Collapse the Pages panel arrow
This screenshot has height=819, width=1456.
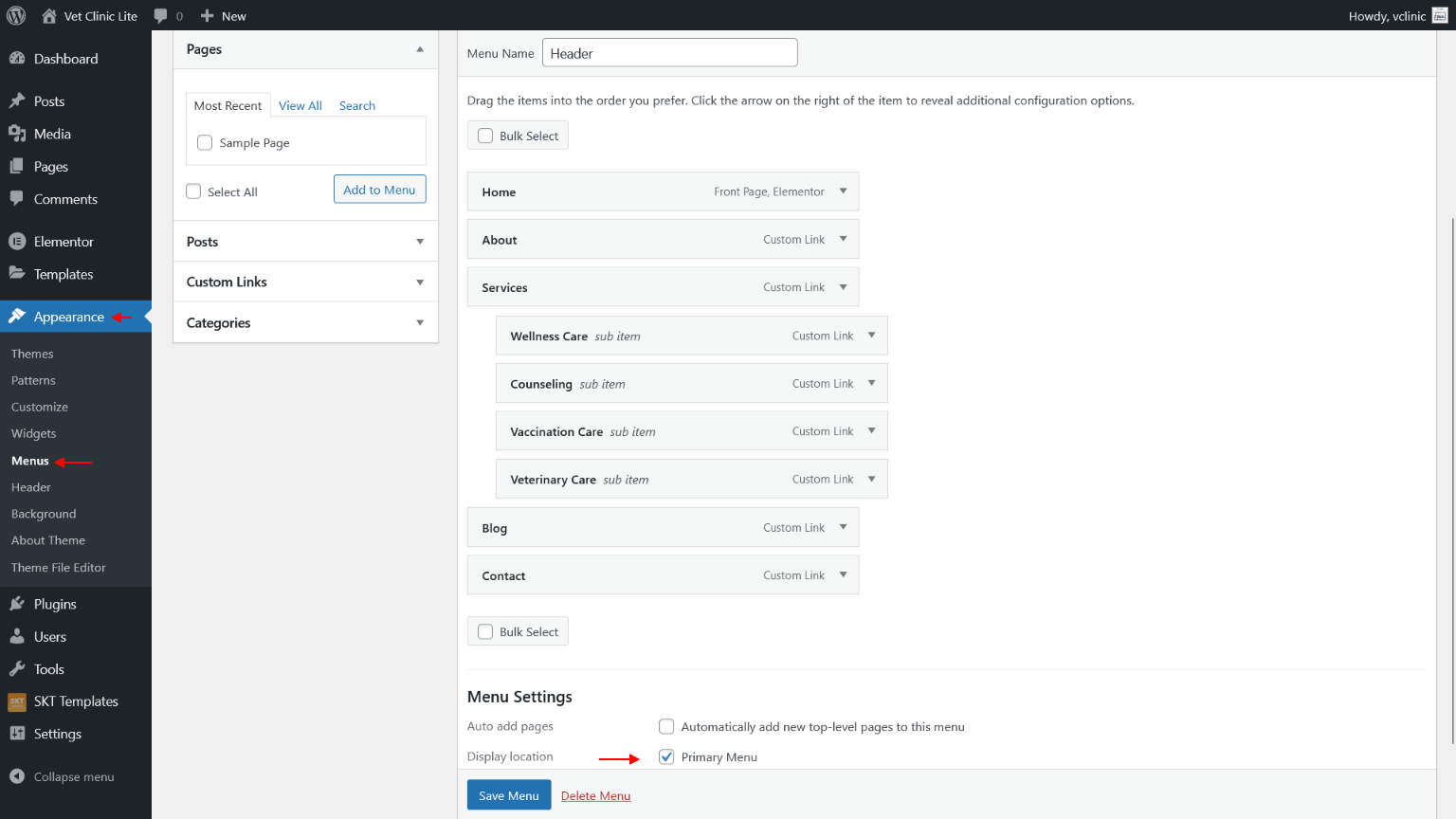(x=420, y=49)
